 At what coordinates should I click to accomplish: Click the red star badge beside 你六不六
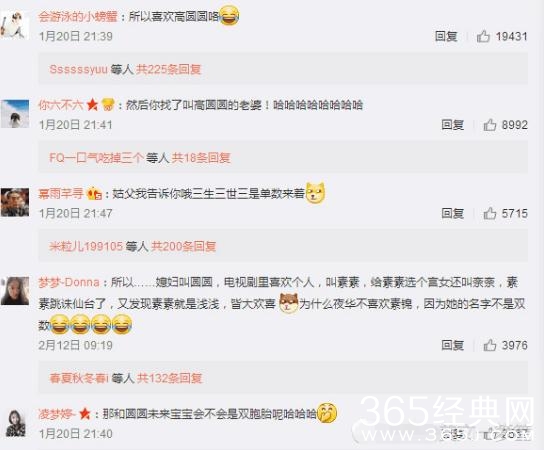click(x=92, y=105)
